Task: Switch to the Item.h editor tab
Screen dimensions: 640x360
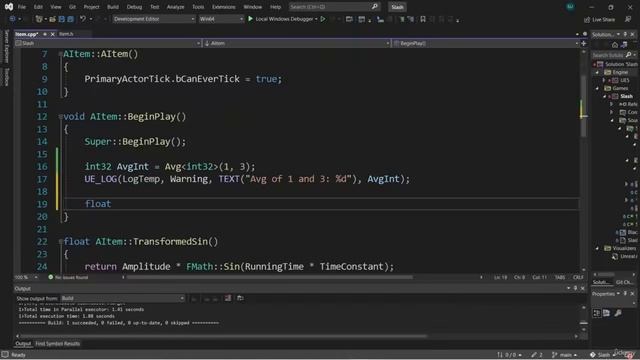Action: 66,34
